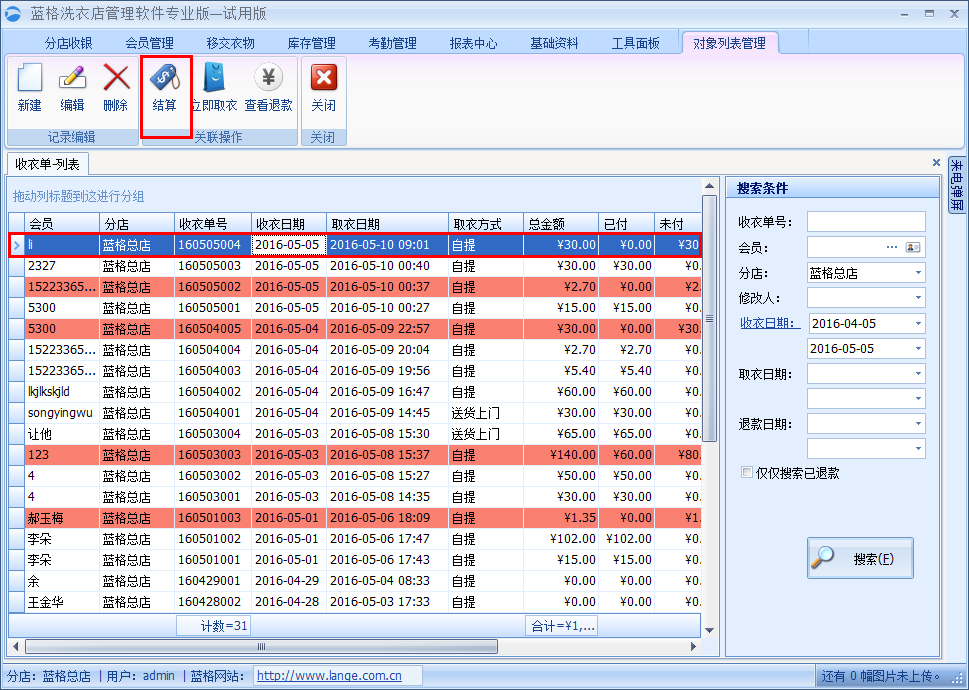Sort by the 收衣日期 column header
This screenshot has width=969, height=690.
tap(289, 224)
